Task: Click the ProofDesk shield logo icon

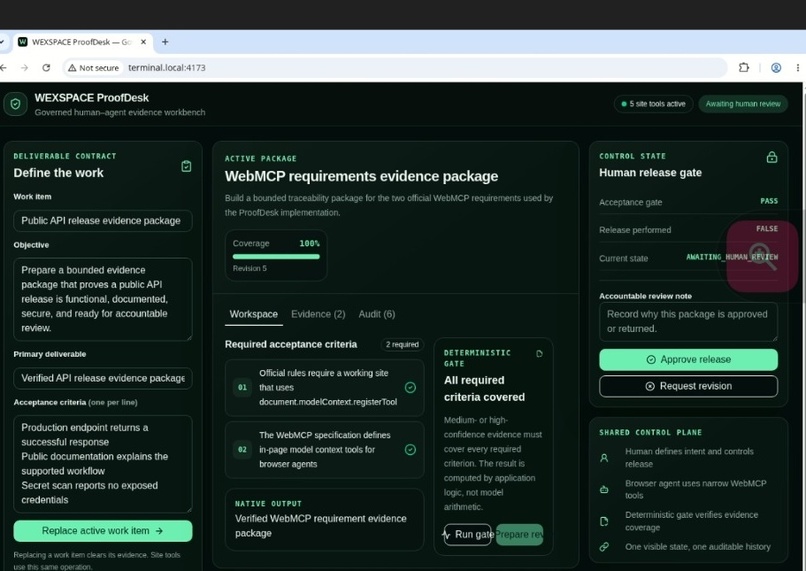Action: pos(15,104)
